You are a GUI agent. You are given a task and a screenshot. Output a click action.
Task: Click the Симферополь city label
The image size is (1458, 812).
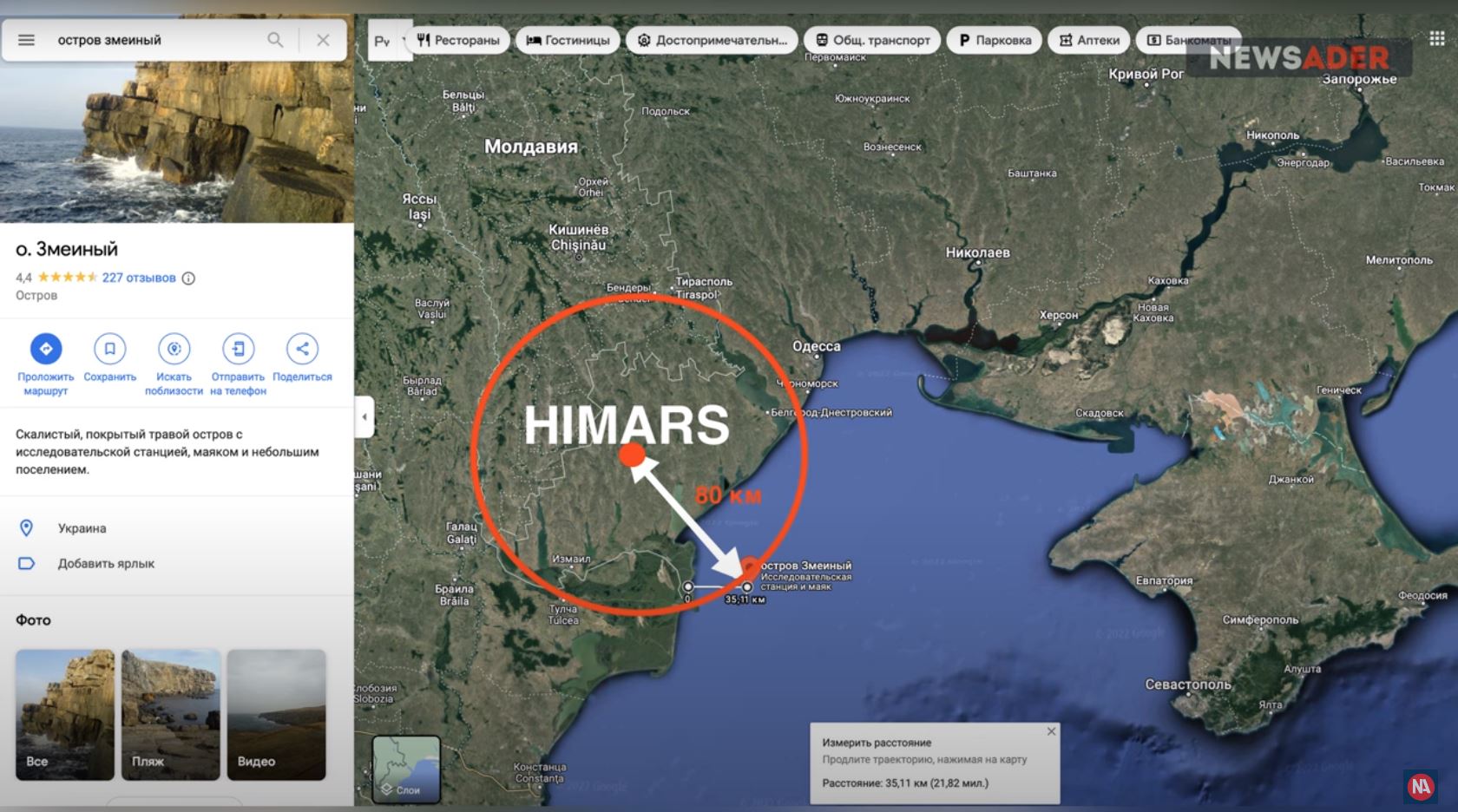1261,619
